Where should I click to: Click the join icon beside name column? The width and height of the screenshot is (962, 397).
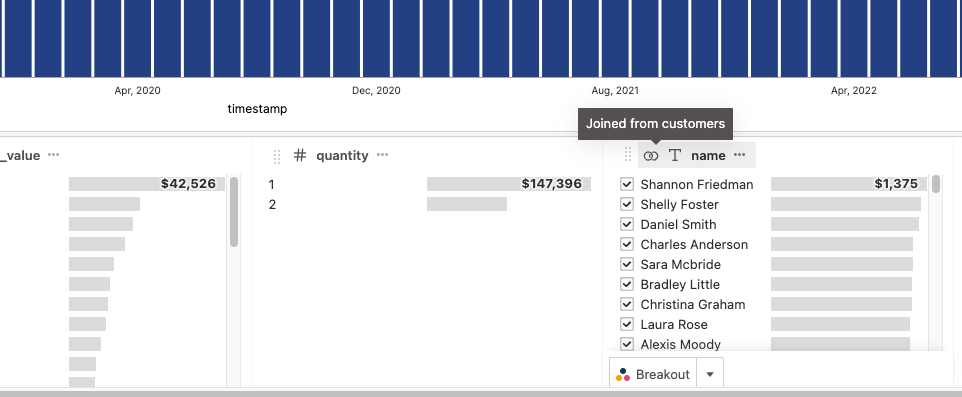(650, 156)
